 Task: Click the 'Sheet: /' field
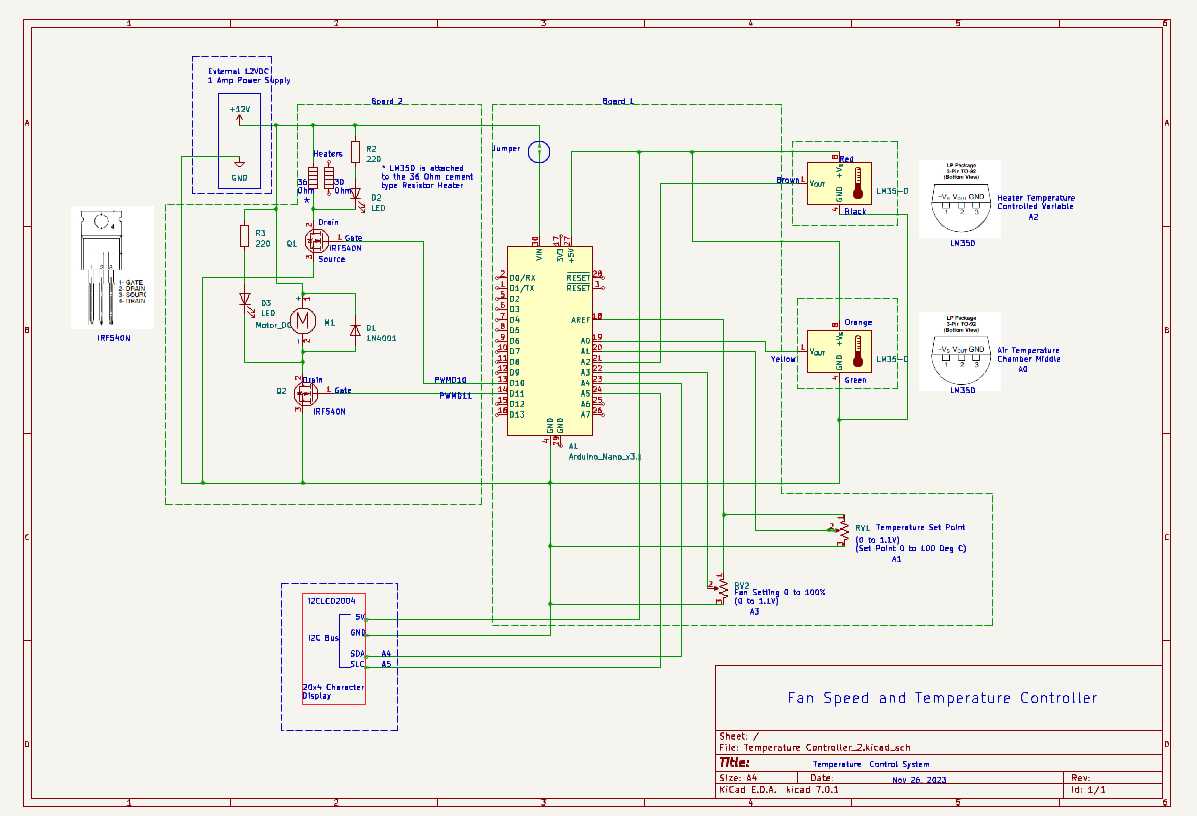pos(739,737)
